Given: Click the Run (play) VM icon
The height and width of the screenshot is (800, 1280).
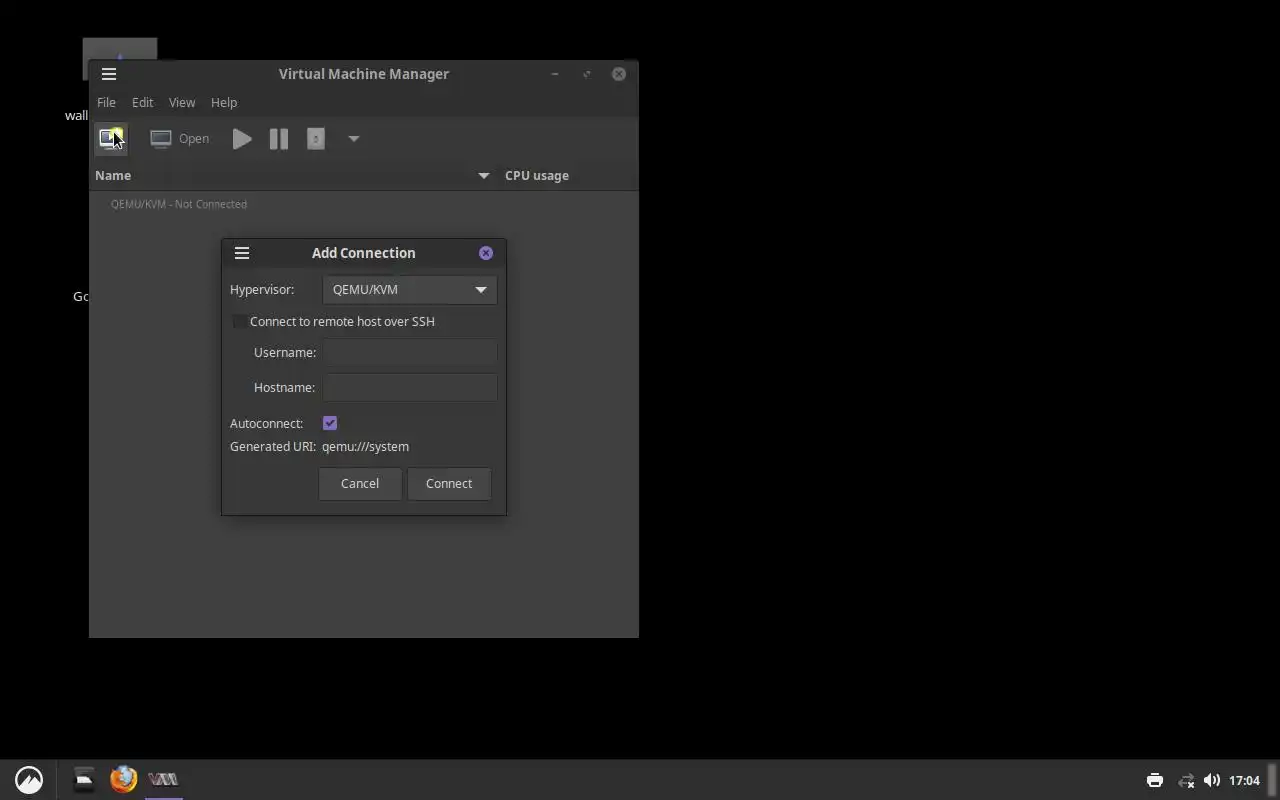Looking at the screenshot, I should [x=242, y=139].
